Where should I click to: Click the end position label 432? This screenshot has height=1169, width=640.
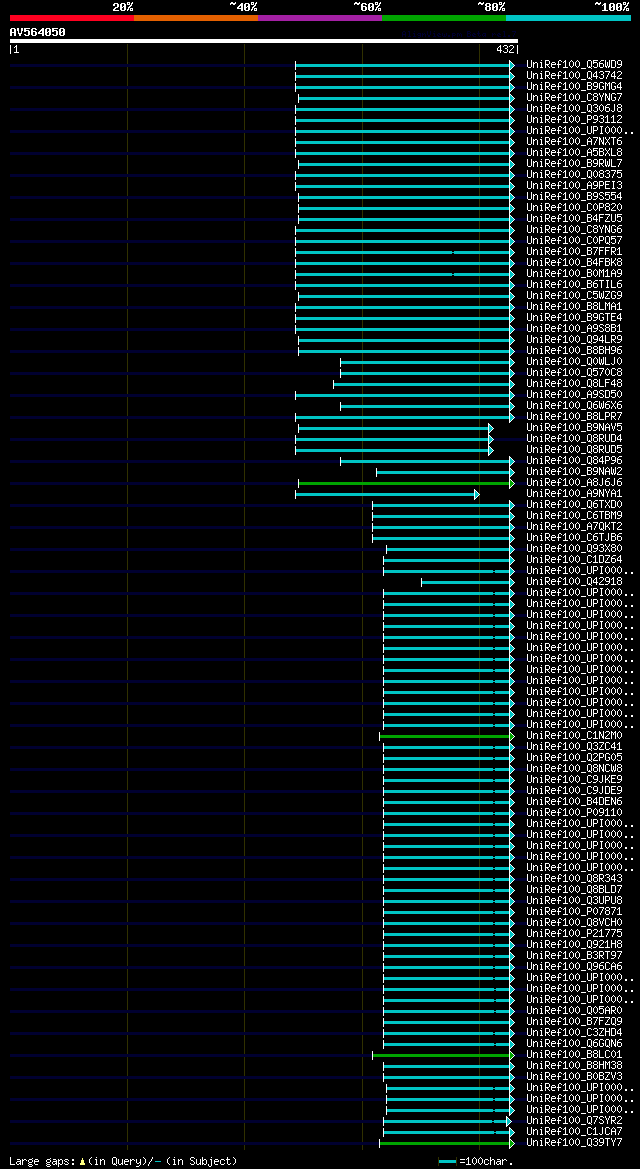pyautogui.click(x=505, y=50)
